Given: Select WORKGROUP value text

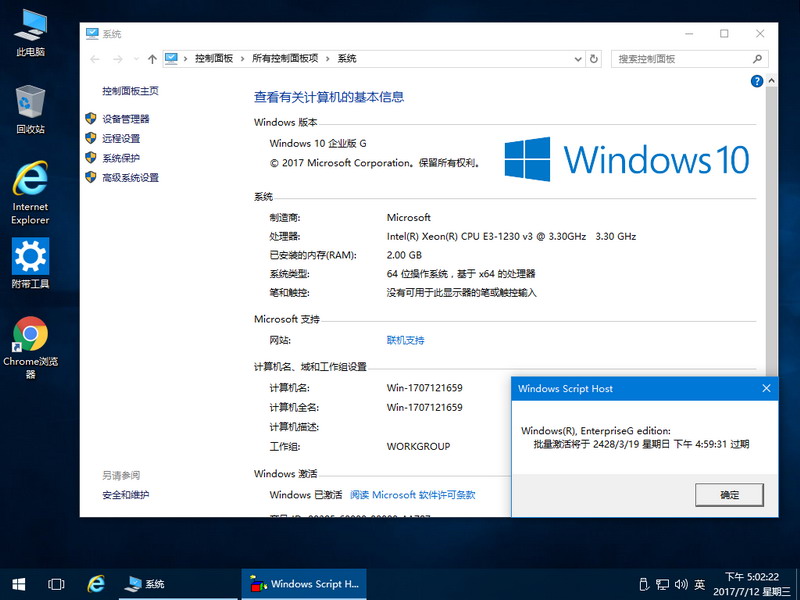Looking at the screenshot, I should click(x=418, y=446).
